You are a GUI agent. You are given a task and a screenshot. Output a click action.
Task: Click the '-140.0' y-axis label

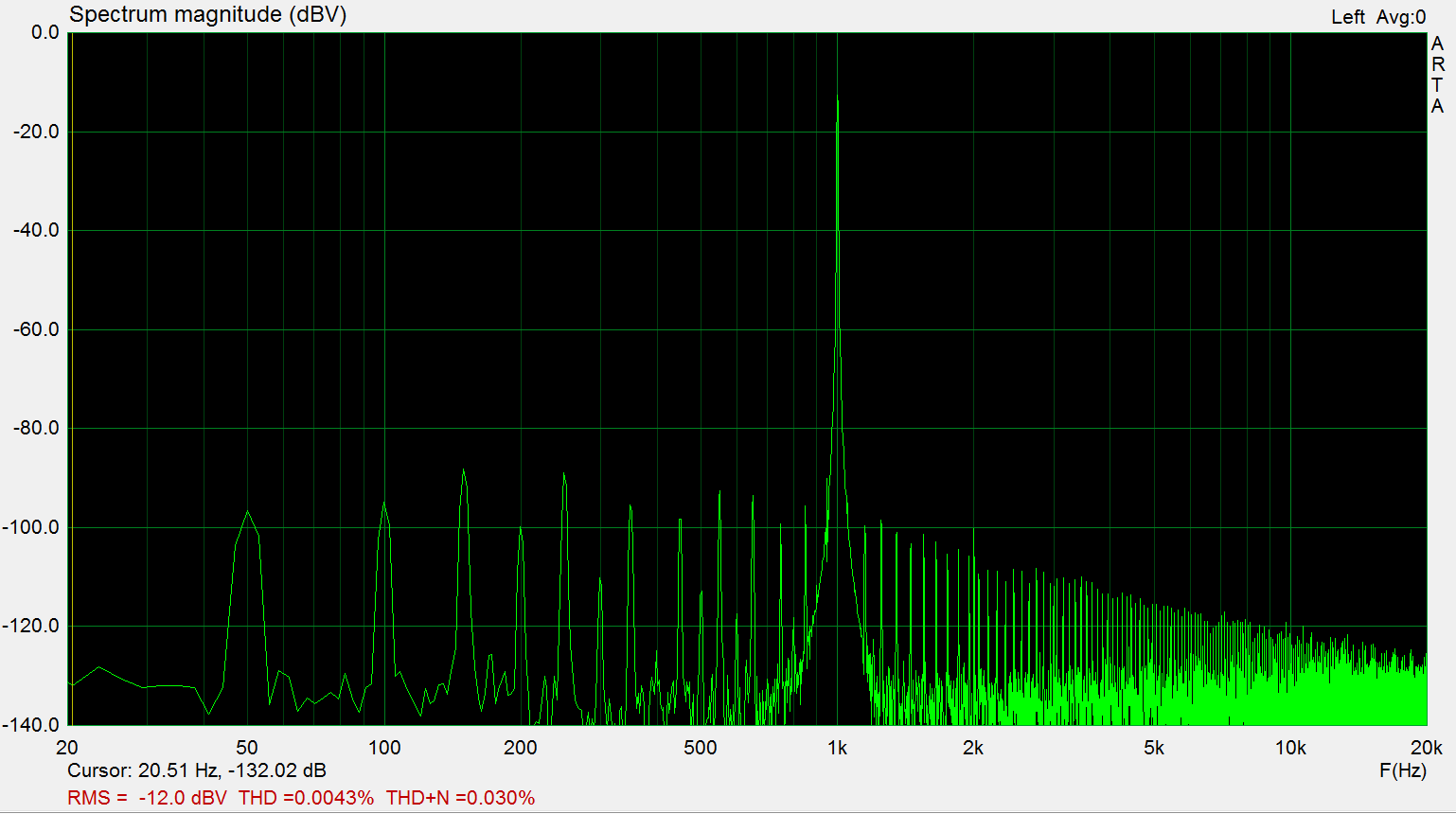31,725
